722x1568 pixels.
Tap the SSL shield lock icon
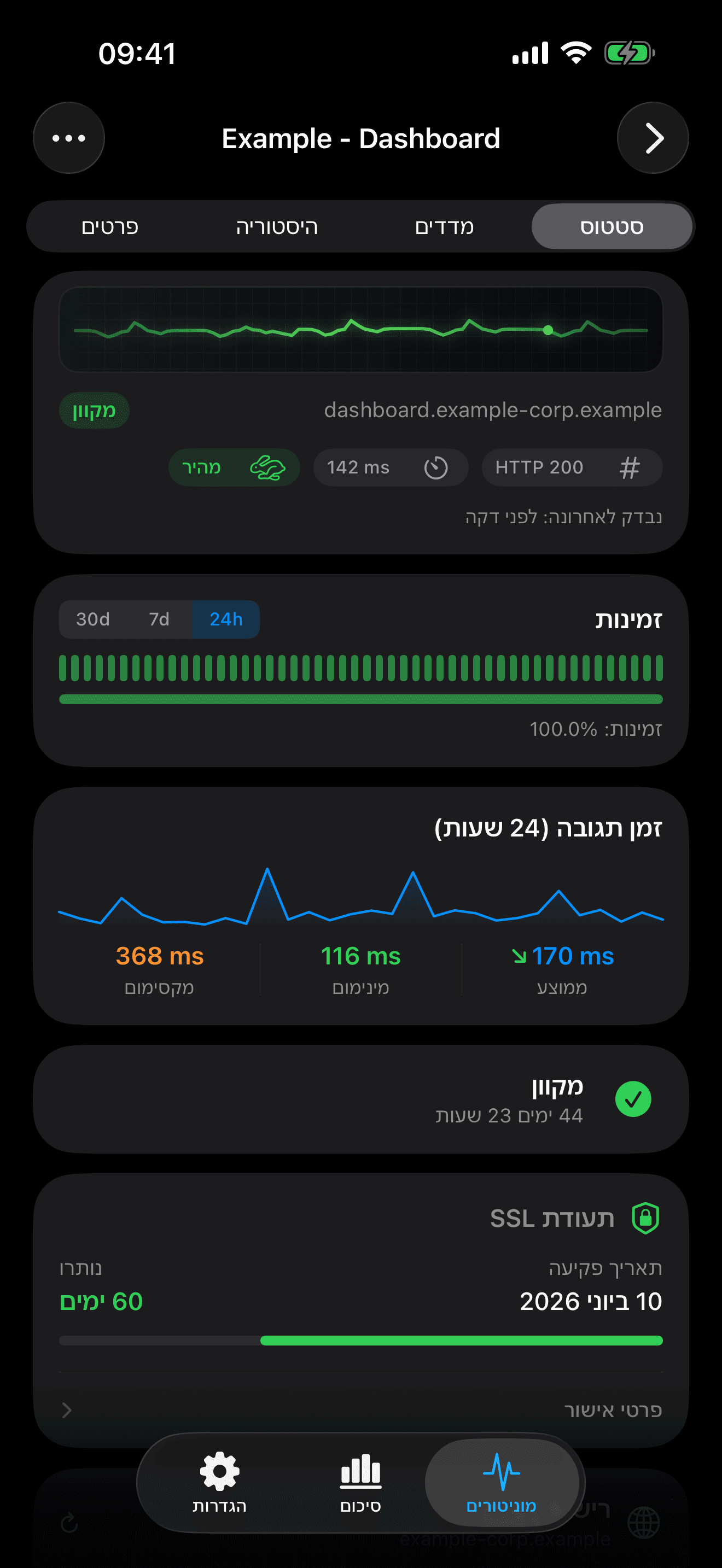pos(645,1218)
